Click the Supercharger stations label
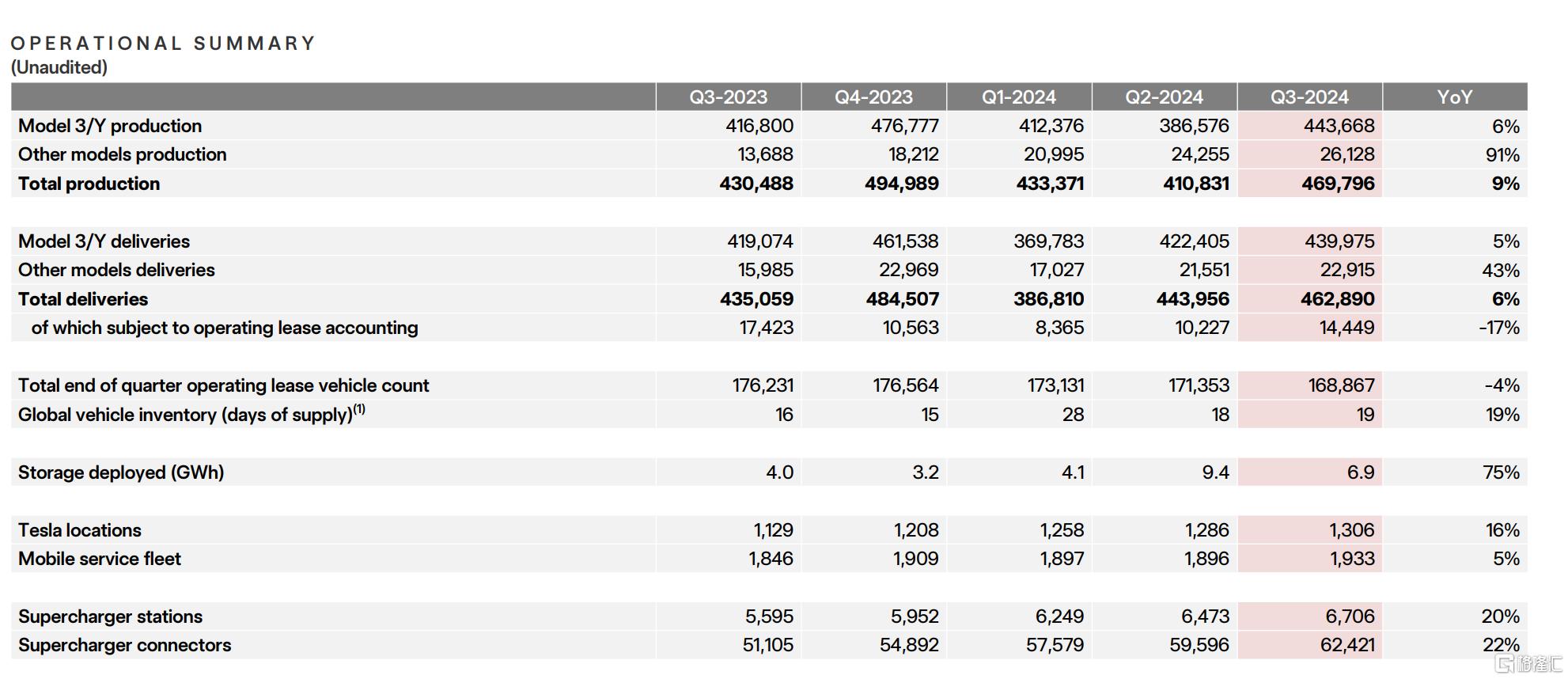 coord(110,616)
